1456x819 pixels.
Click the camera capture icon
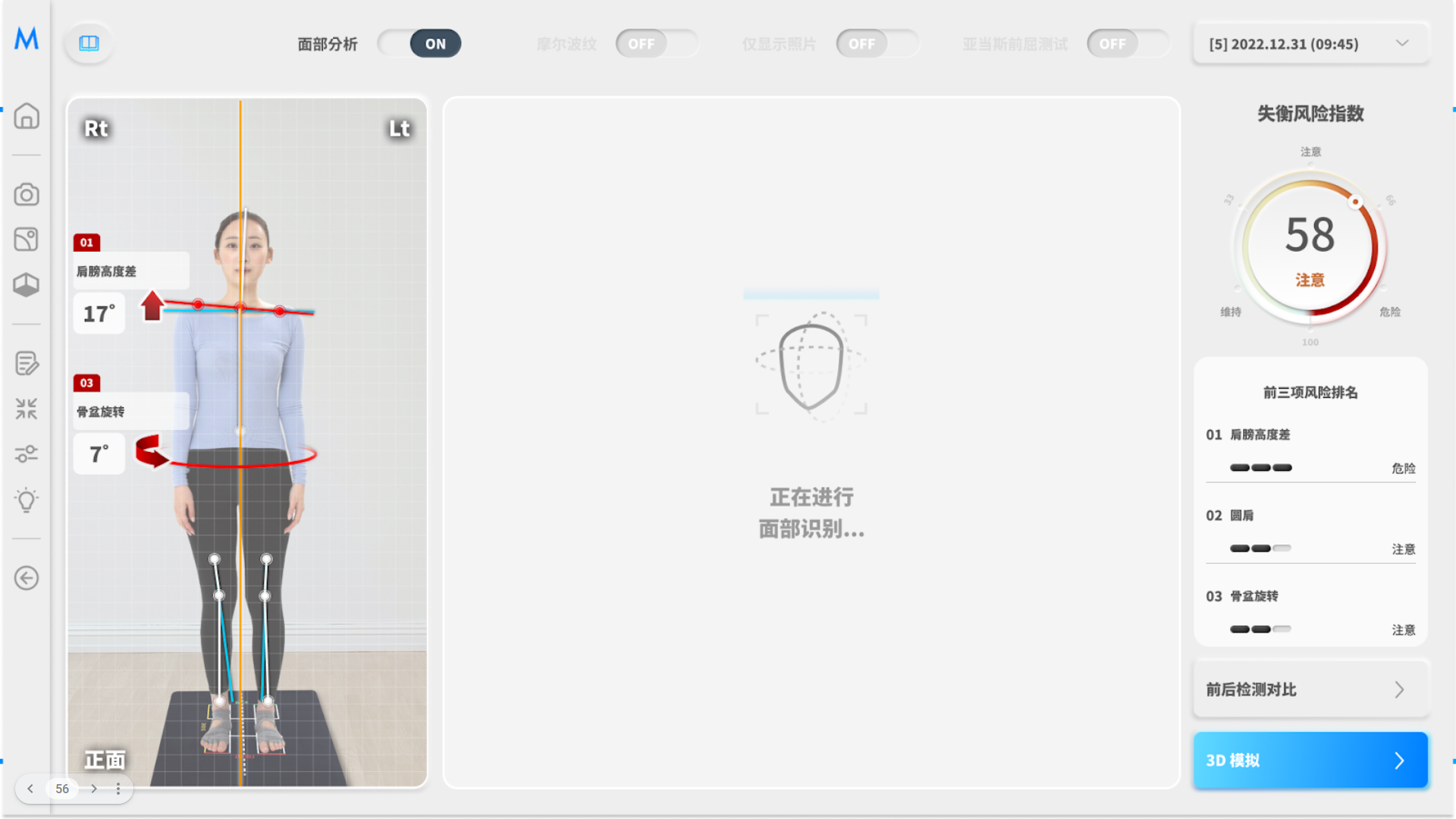click(27, 195)
